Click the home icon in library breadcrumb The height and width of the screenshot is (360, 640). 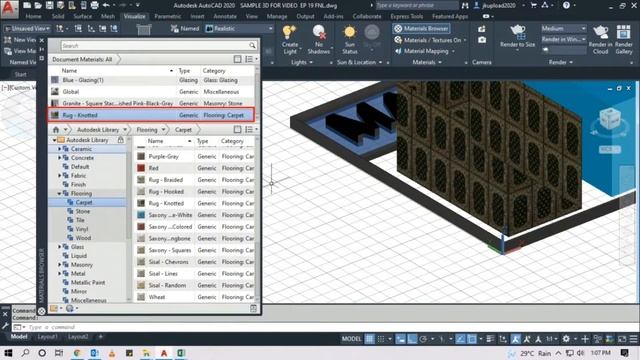[56, 129]
